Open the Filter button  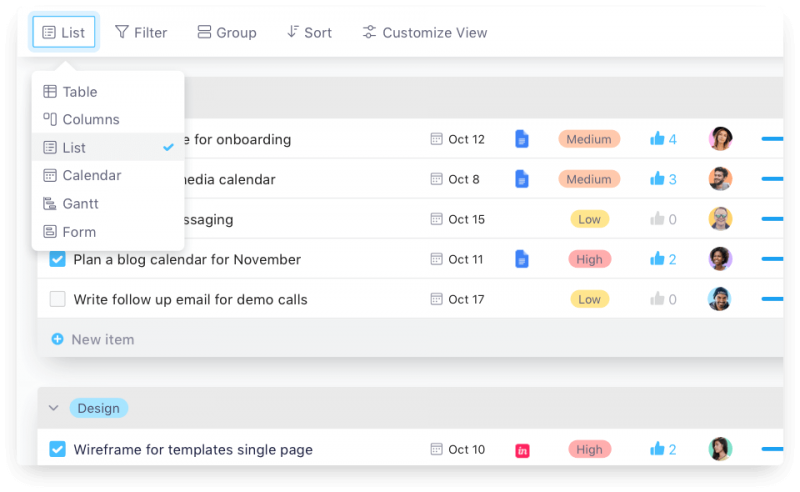141,32
